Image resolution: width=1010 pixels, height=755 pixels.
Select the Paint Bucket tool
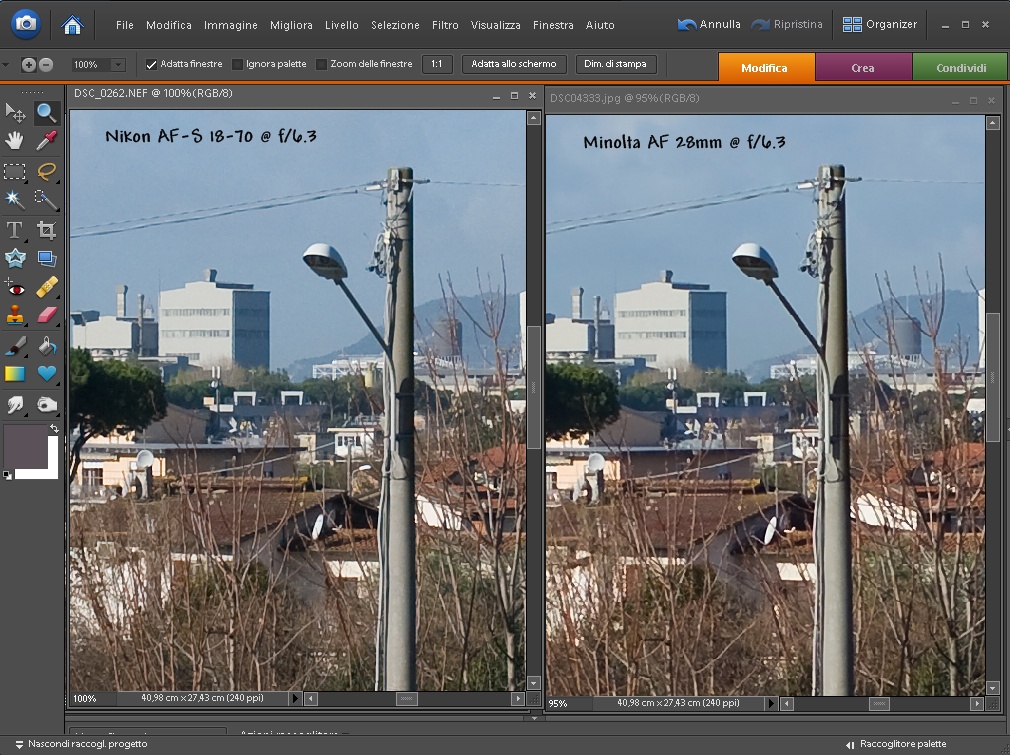(46, 347)
